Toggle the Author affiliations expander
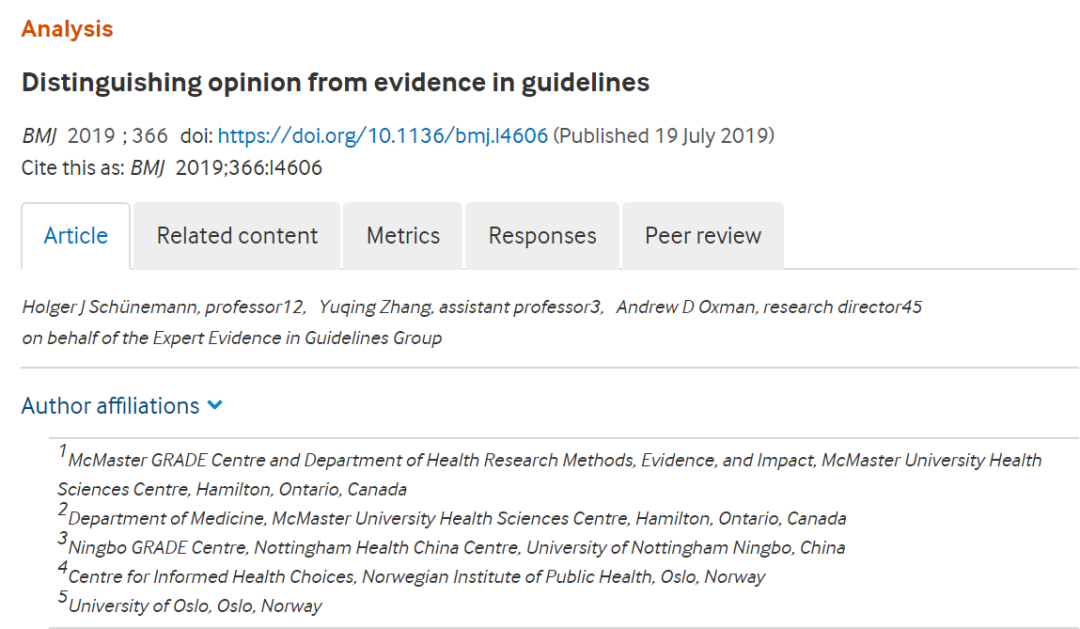Viewport: 1080px width, 629px height. tap(122, 406)
